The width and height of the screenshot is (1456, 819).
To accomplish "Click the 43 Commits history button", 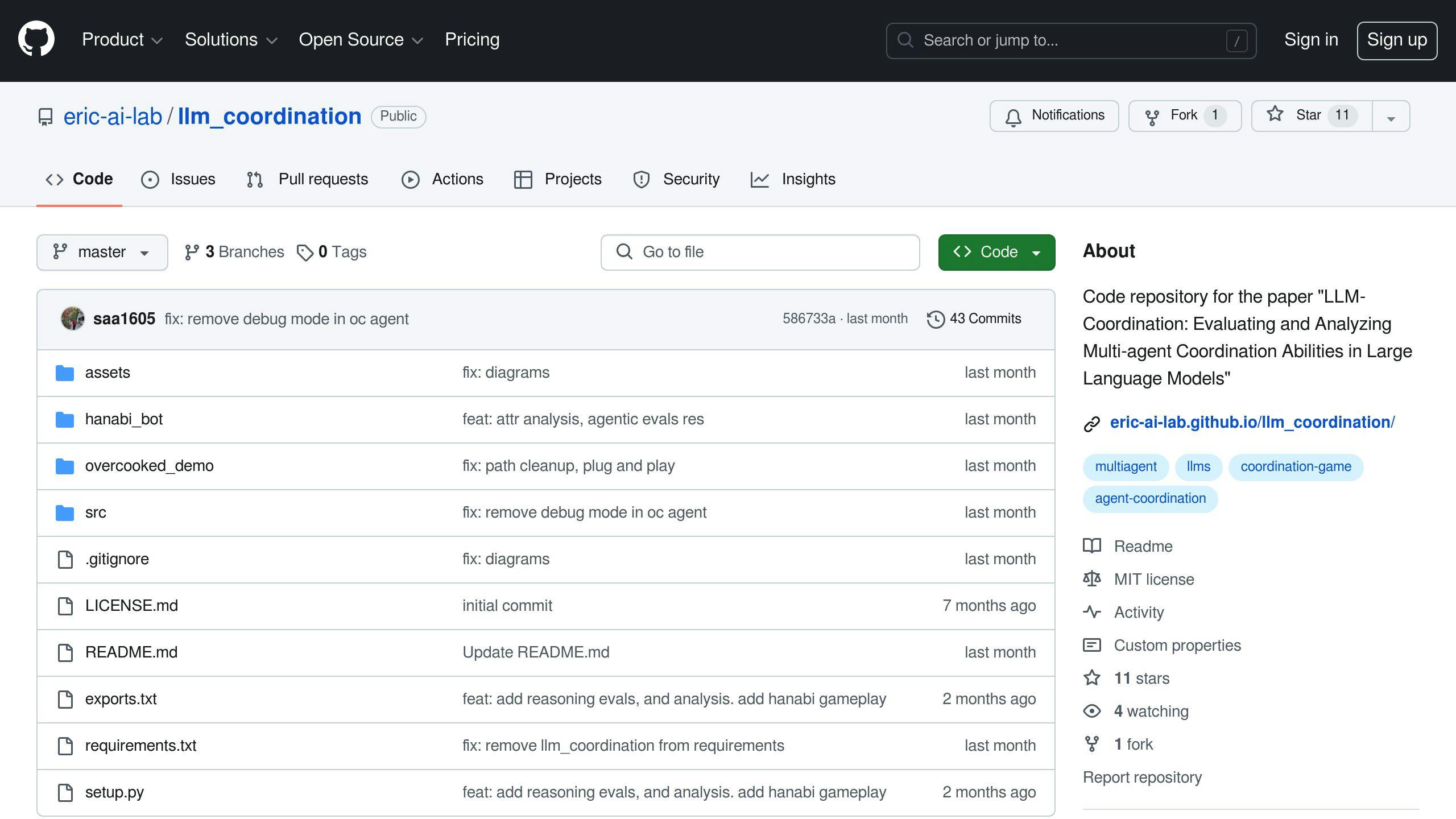I will pyautogui.click(x=974, y=319).
